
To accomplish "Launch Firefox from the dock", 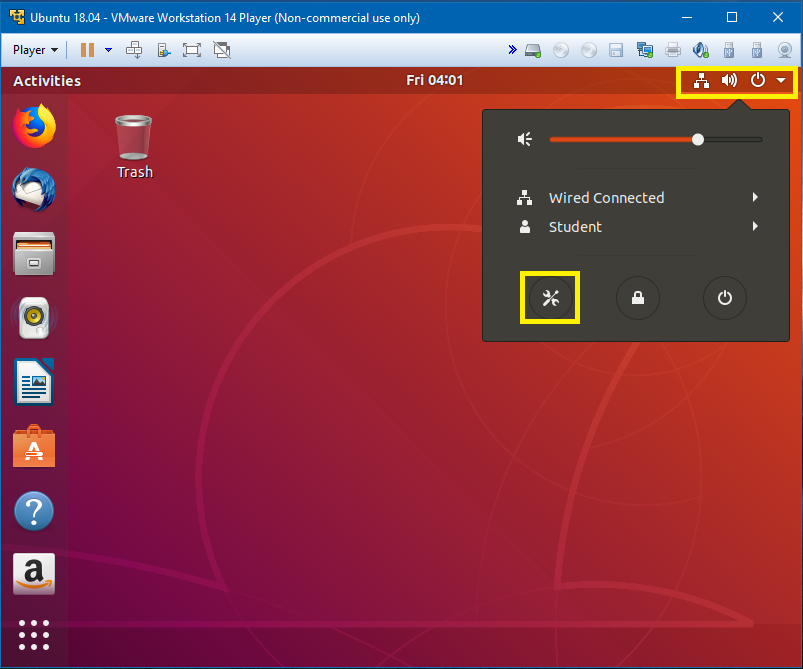I will (34, 127).
